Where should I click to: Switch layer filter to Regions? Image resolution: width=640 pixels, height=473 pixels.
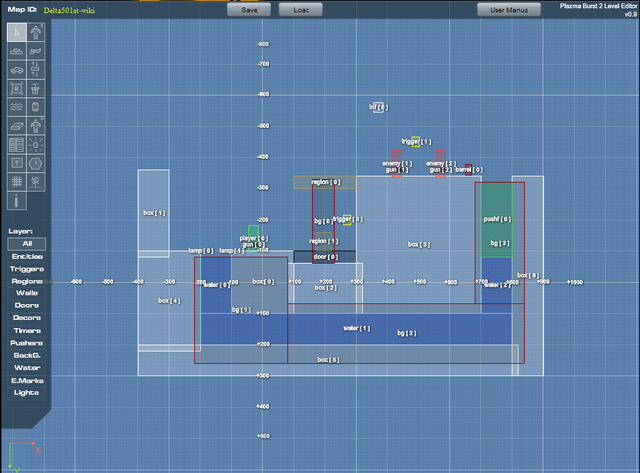pyautogui.click(x=27, y=281)
